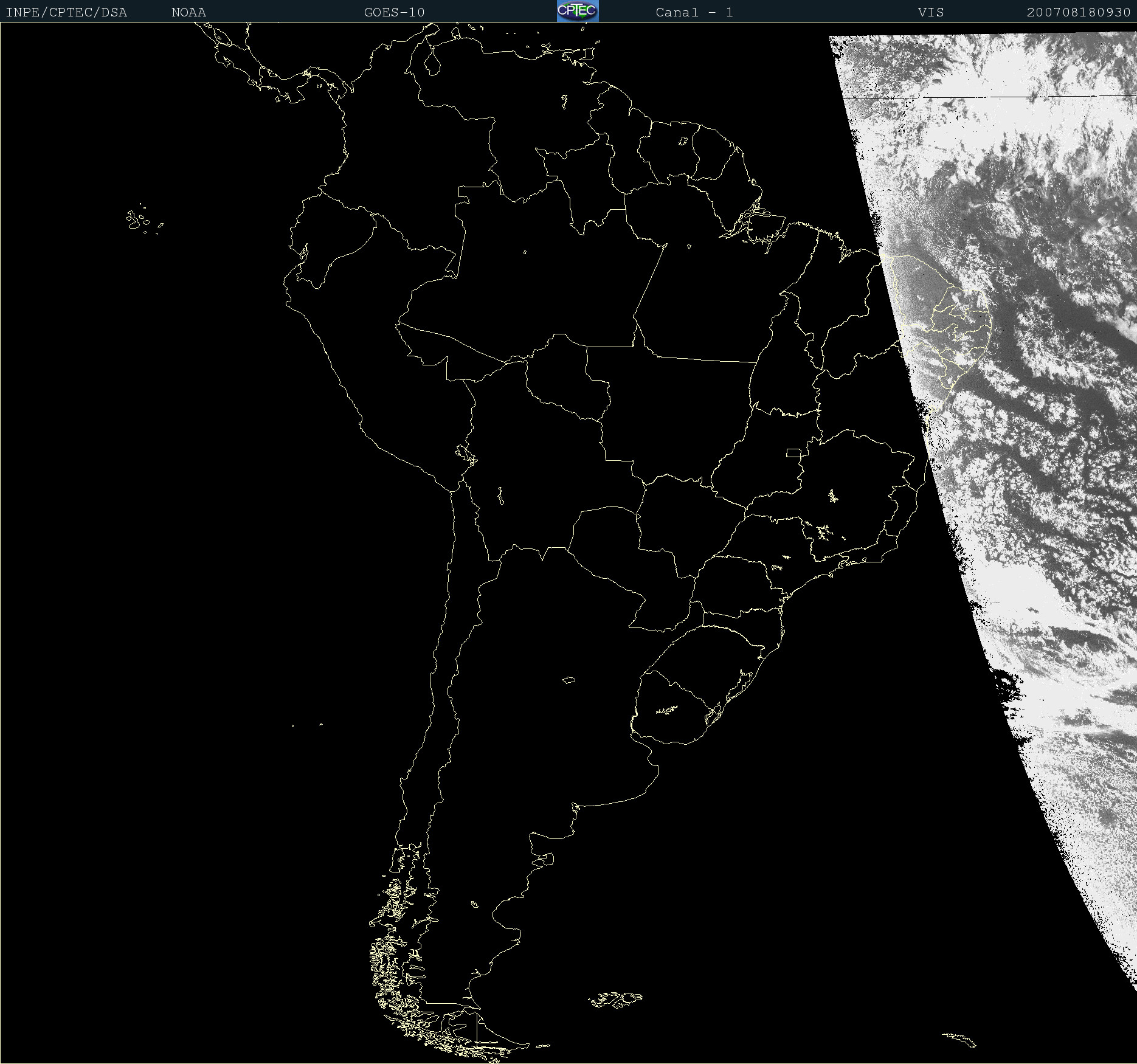
Task: Select the 200708180930 timestamp
Action: pos(1079,12)
